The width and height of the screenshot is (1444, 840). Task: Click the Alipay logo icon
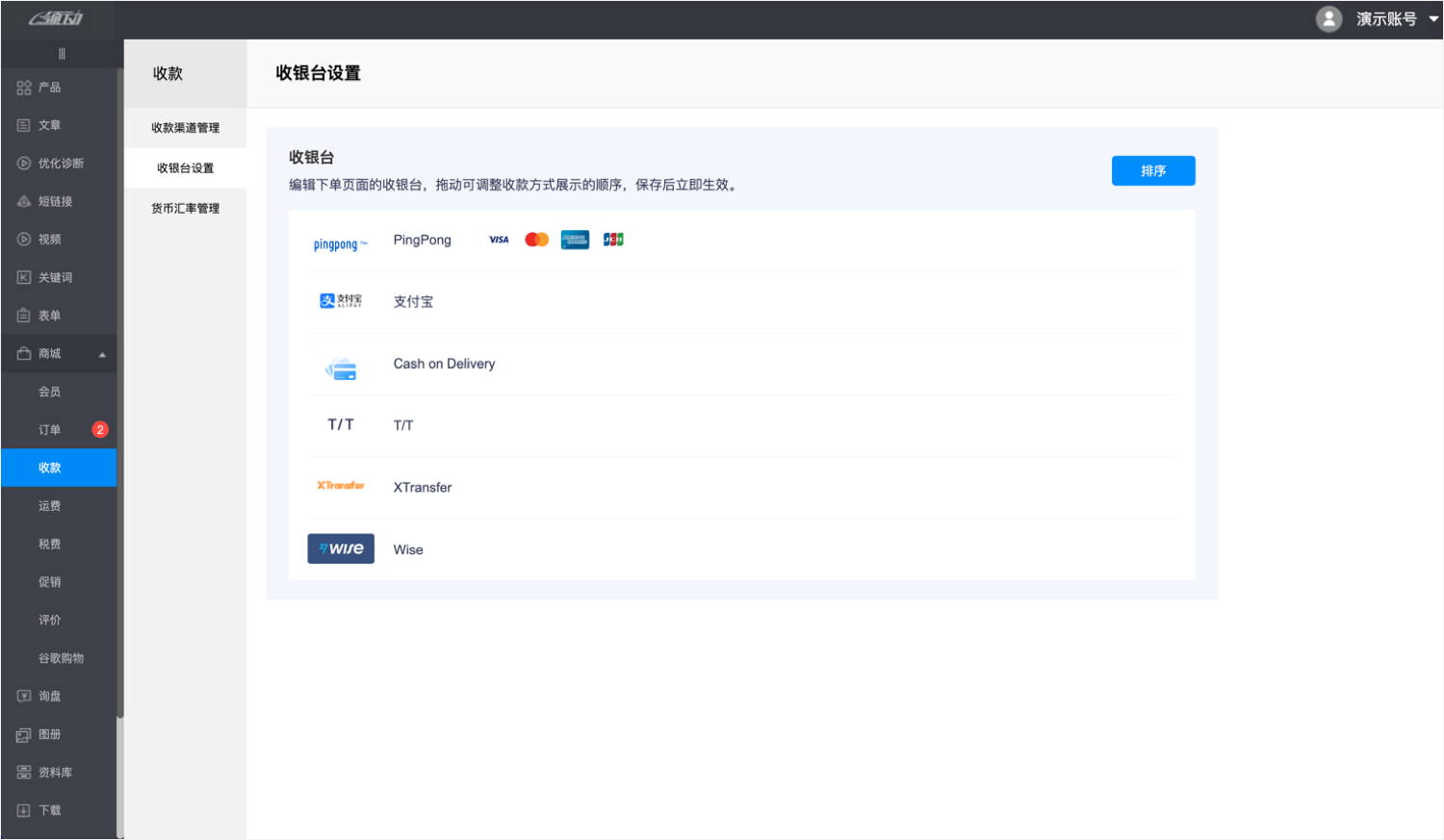click(341, 301)
